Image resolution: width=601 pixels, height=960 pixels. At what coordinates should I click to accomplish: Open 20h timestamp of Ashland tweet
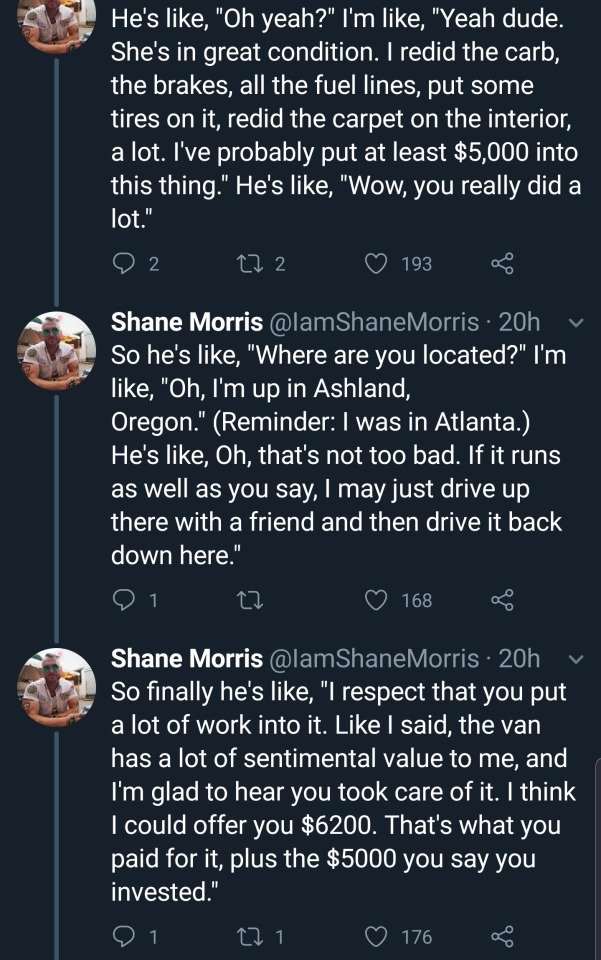tap(519, 322)
